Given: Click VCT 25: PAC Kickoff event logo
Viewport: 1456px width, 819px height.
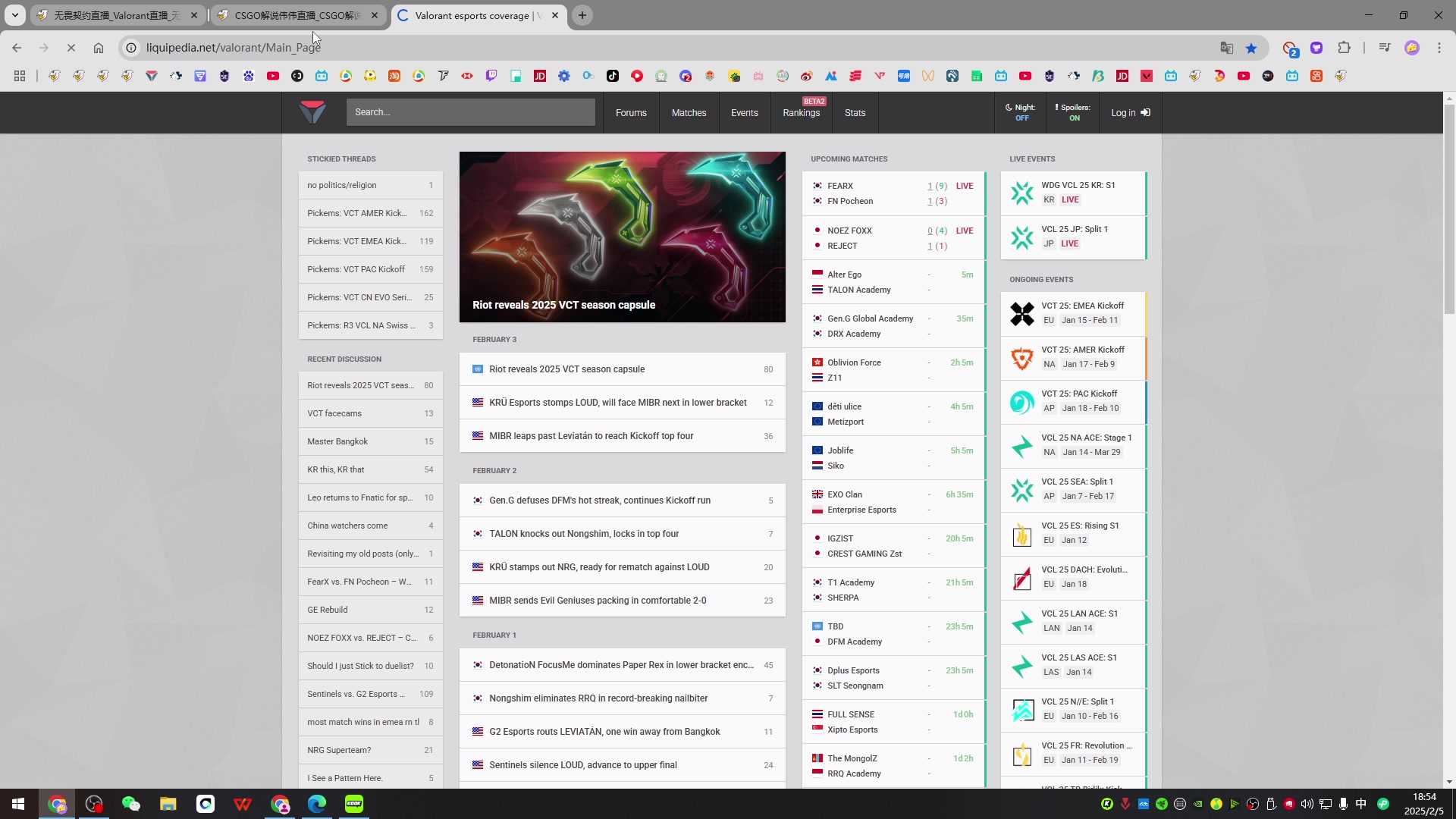Looking at the screenshot, I should tap(1021, 402).
